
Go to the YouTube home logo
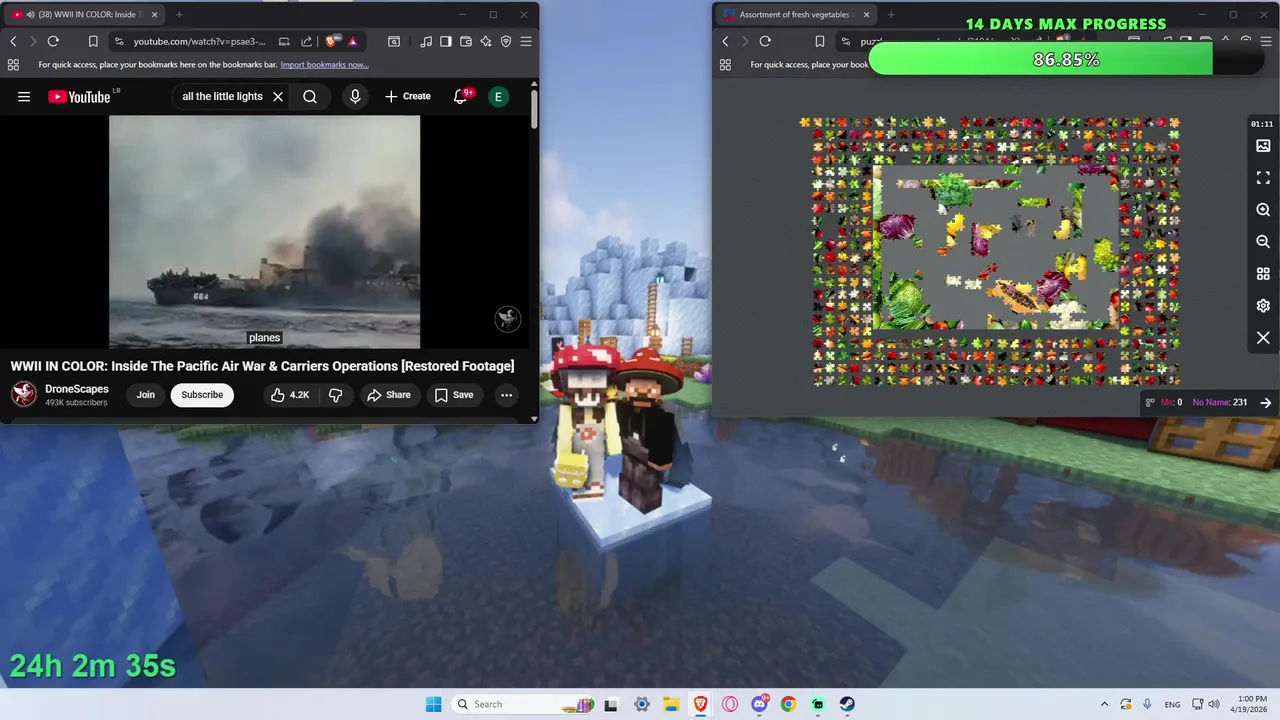[x=79, y=97]
